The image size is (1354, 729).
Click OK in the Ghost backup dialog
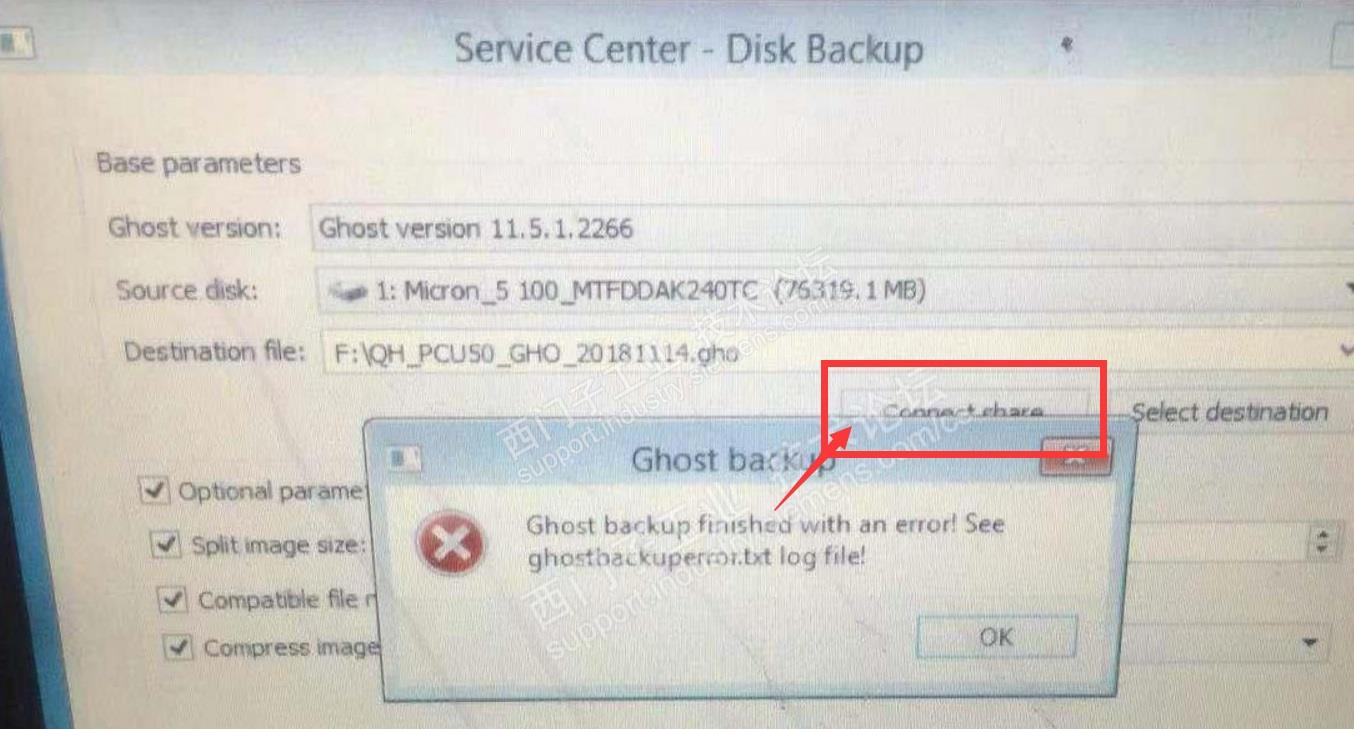click(x=996, y=637)
